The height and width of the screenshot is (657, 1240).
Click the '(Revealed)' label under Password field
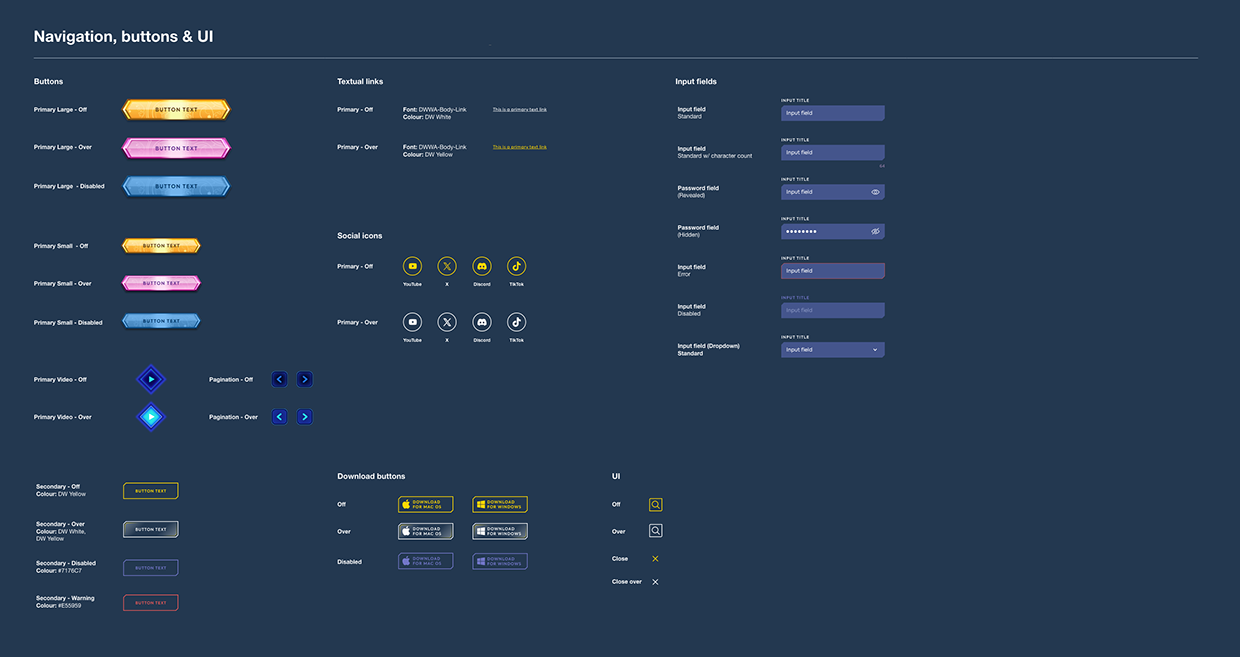(690, 195)
